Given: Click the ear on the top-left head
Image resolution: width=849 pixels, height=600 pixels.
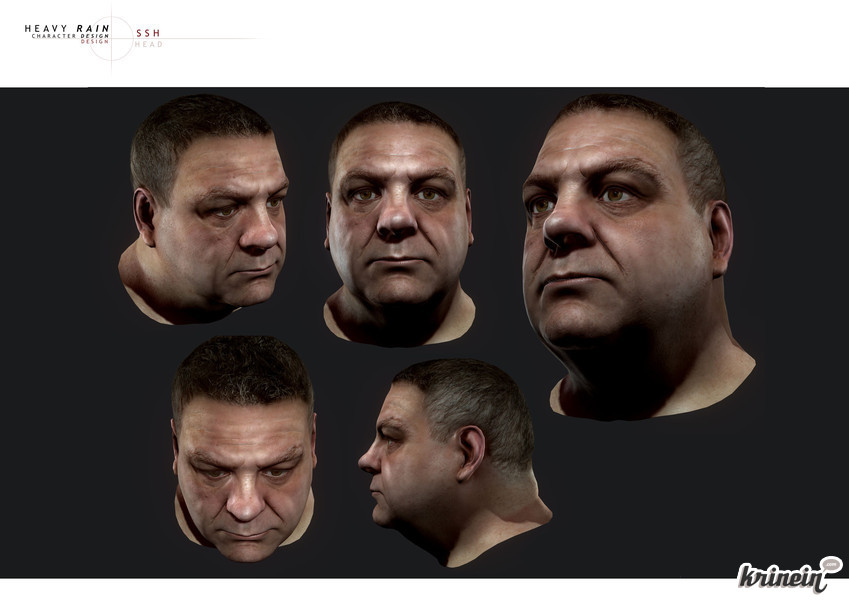Looking at the screenshot, I should (x=144, y=217).
